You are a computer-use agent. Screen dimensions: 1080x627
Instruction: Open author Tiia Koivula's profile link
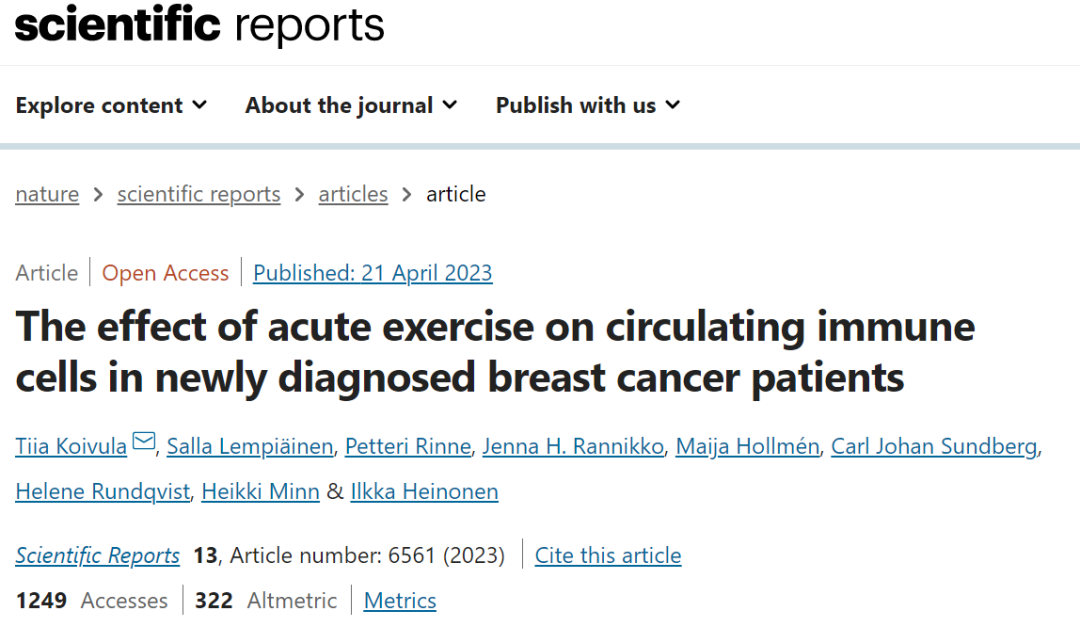(71, 446)
